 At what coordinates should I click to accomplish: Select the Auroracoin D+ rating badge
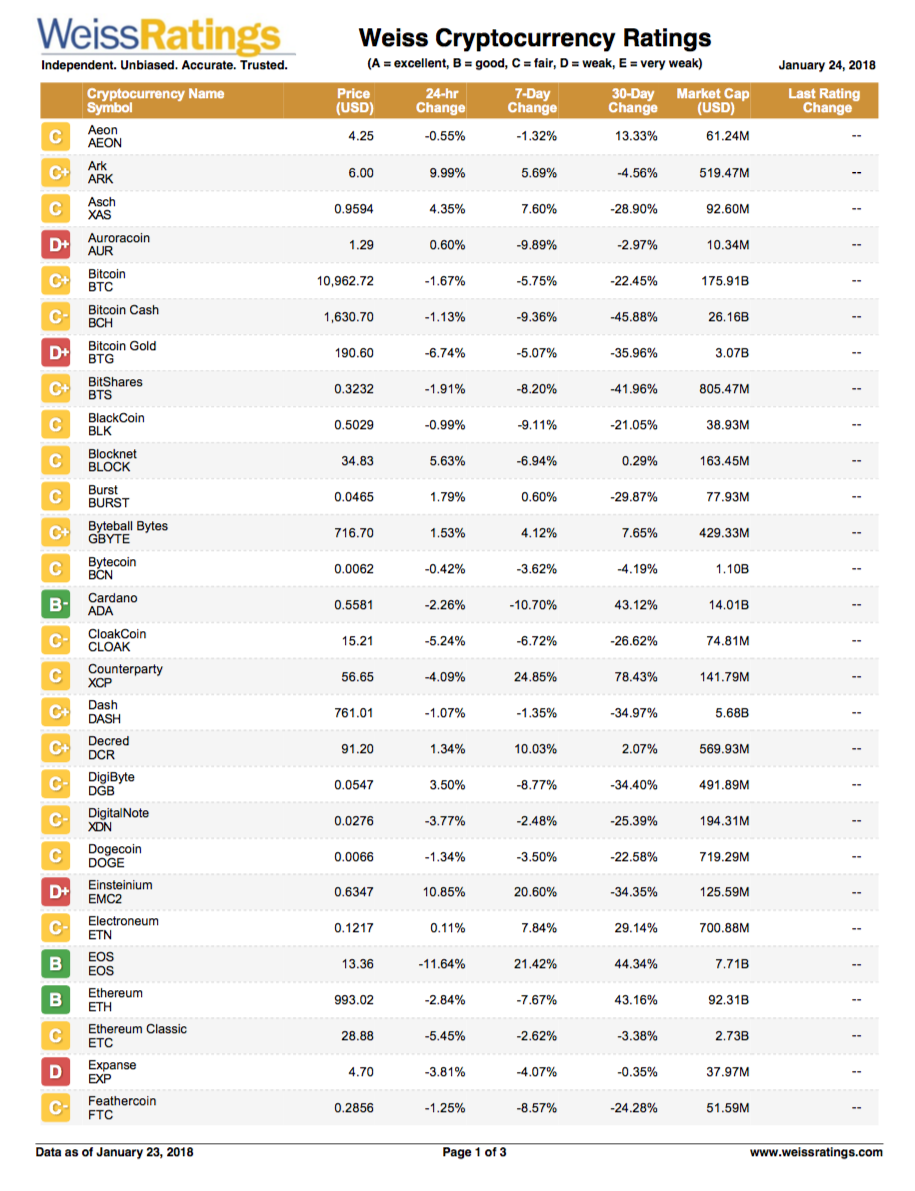point(56,245)
